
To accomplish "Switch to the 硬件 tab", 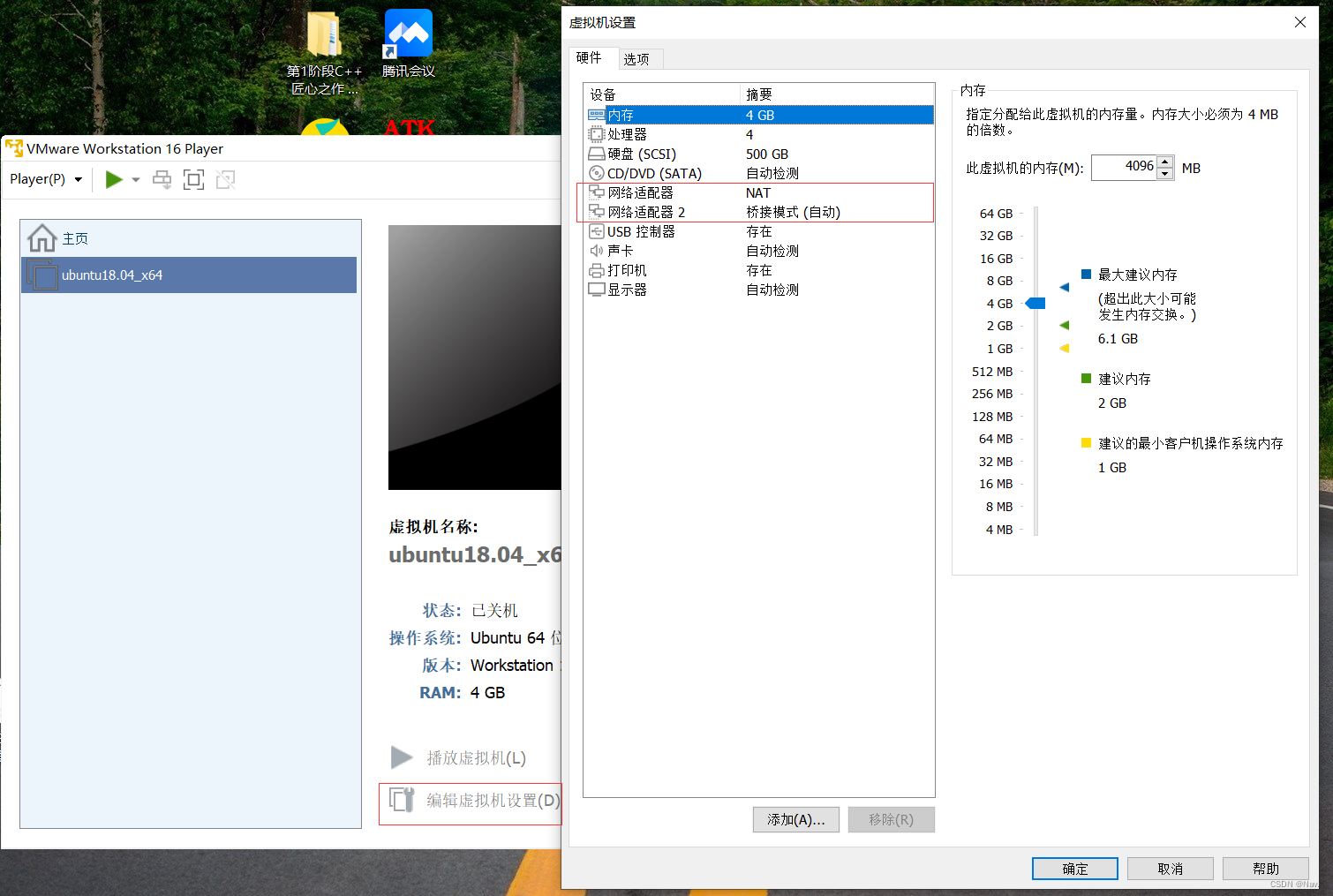I will [x=589, y=57].
